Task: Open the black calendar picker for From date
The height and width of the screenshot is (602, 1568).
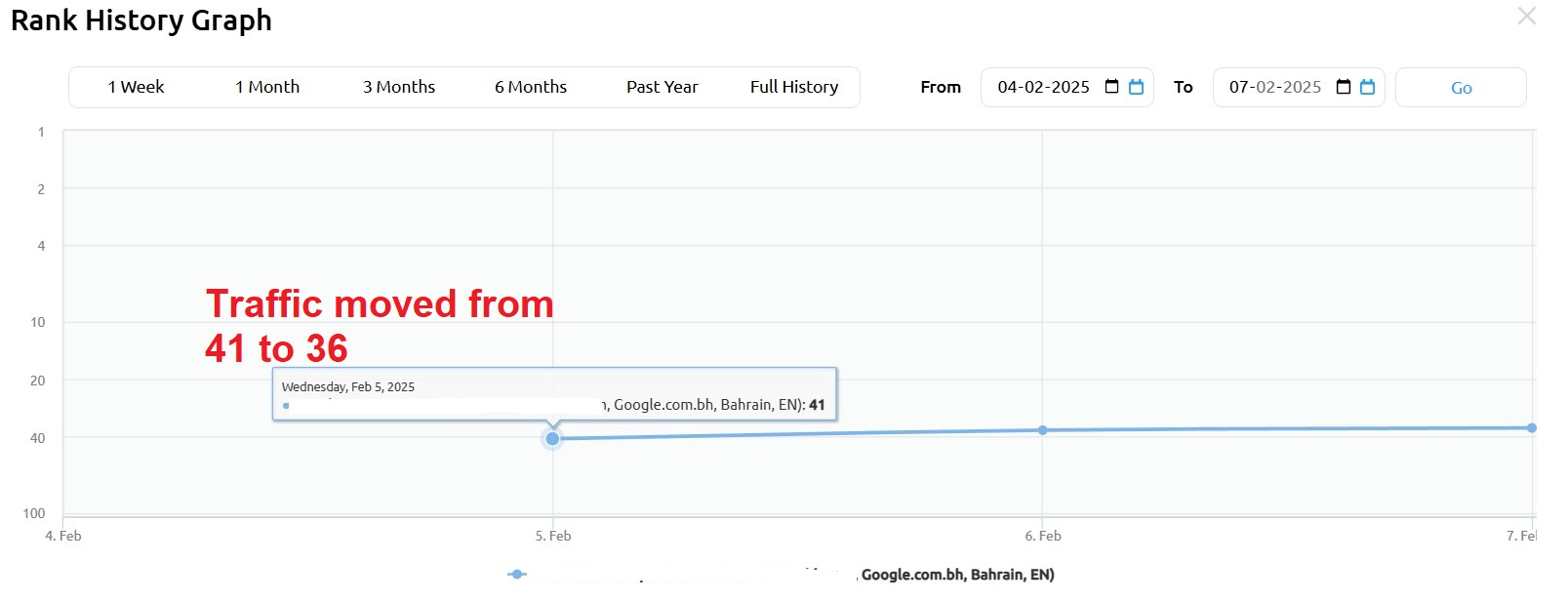Action: point(1111,87)
